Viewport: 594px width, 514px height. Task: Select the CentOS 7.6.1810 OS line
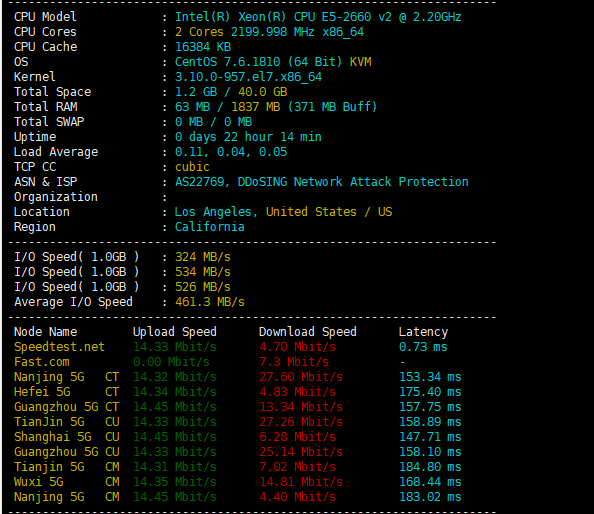[273, 62]
